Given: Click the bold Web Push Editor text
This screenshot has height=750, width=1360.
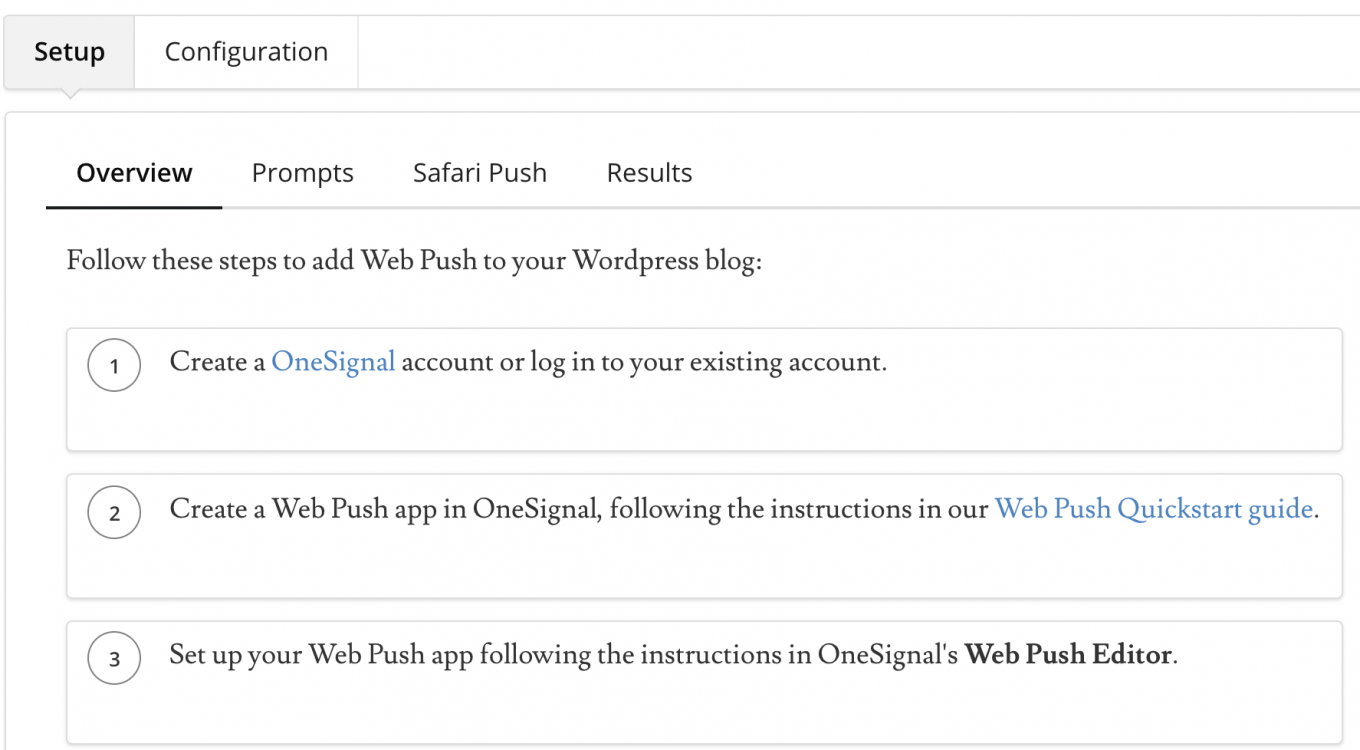Looking at the screenshot, I should point(1067,655).
